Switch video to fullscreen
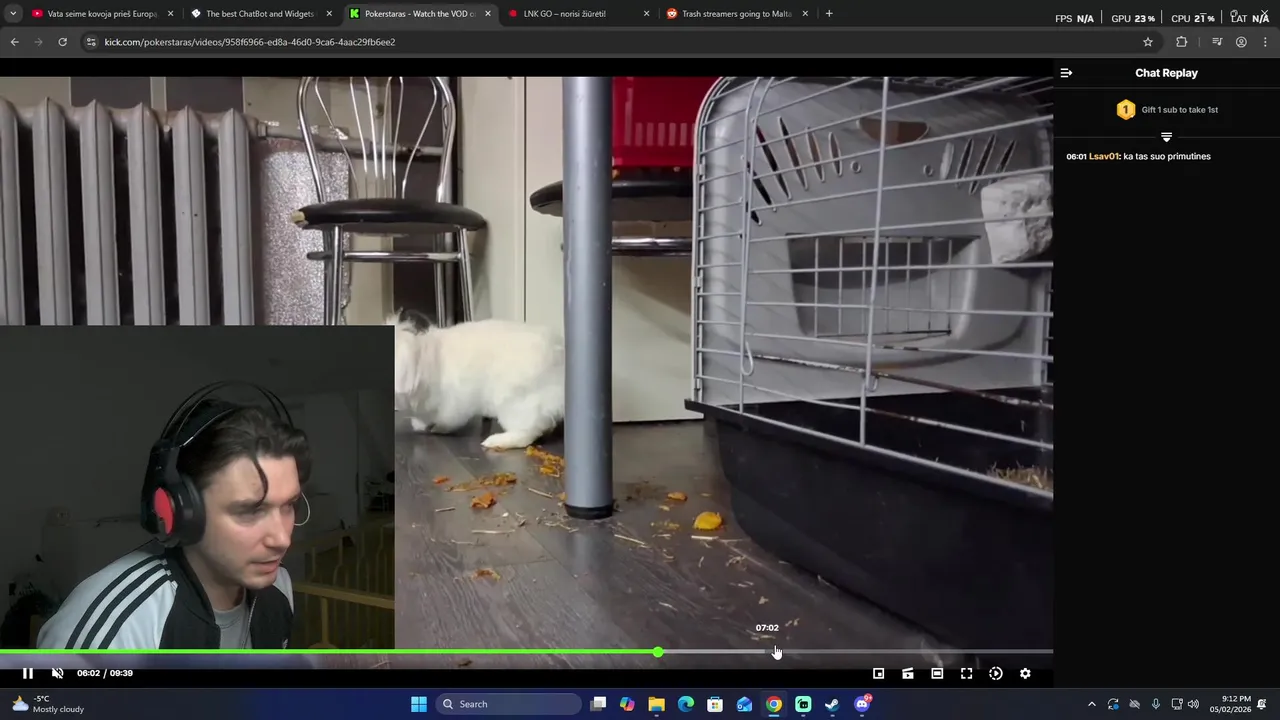Image resolution: width=1280 pixels, height=720 pixels. [x=966, y=673]
